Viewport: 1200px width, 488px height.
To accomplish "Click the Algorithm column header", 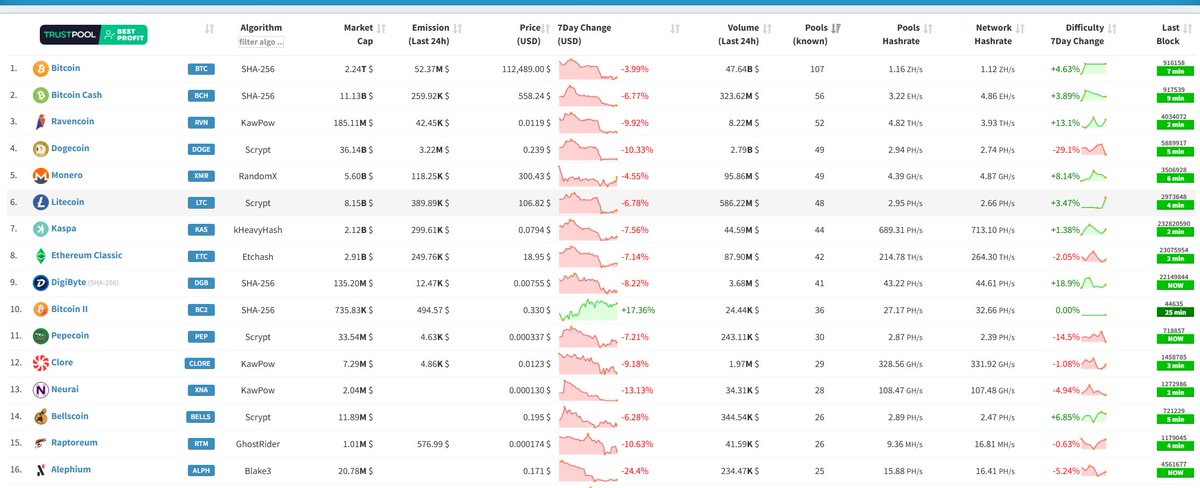I will (x=262, y=28).
